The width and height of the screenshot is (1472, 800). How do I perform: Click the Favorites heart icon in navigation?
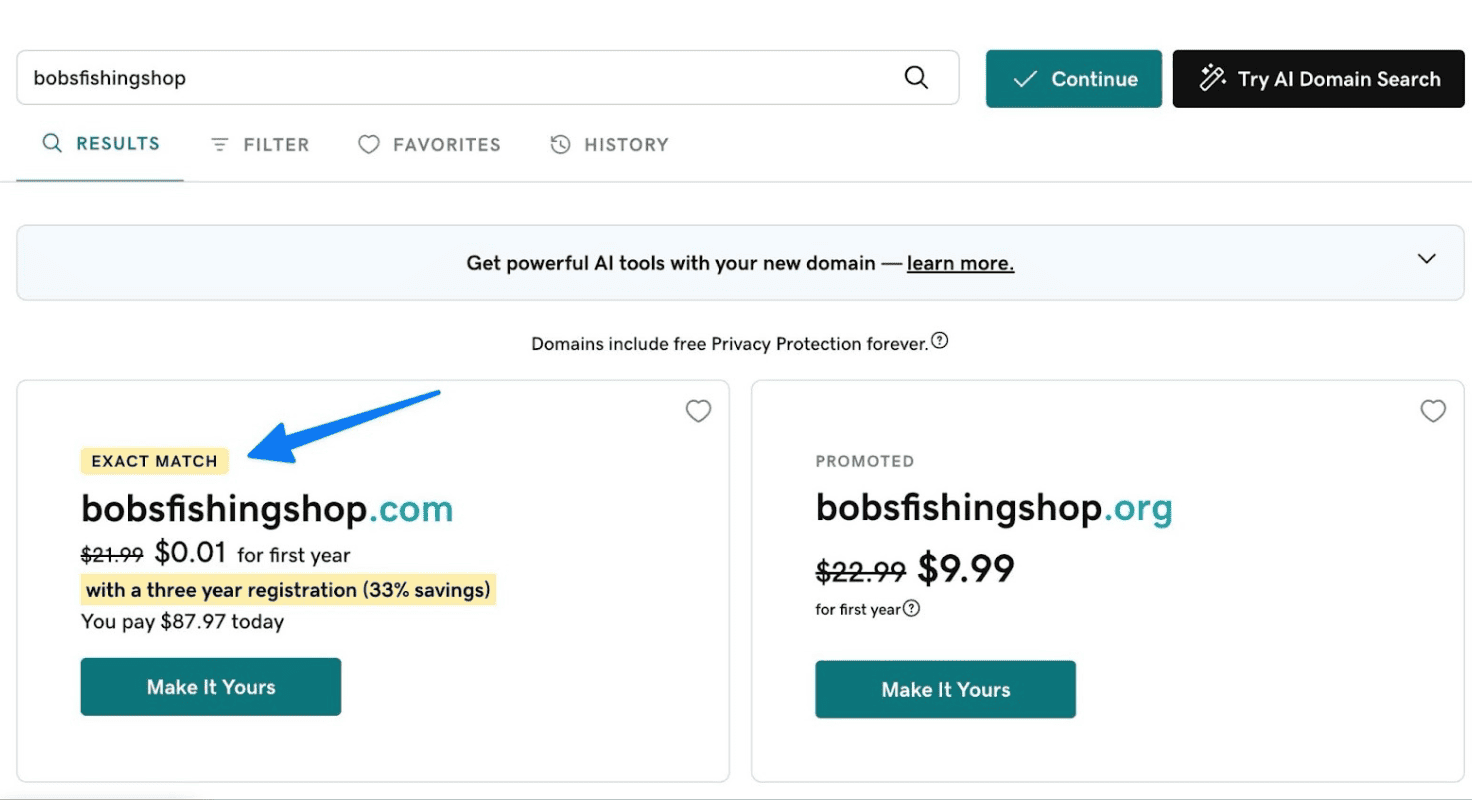click(x=368, y=143)
